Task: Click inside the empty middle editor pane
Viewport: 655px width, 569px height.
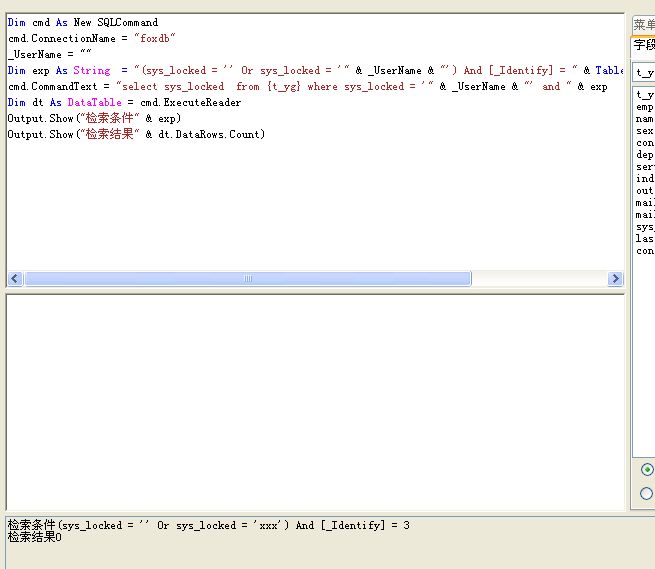Action: (x=315, y=402)
